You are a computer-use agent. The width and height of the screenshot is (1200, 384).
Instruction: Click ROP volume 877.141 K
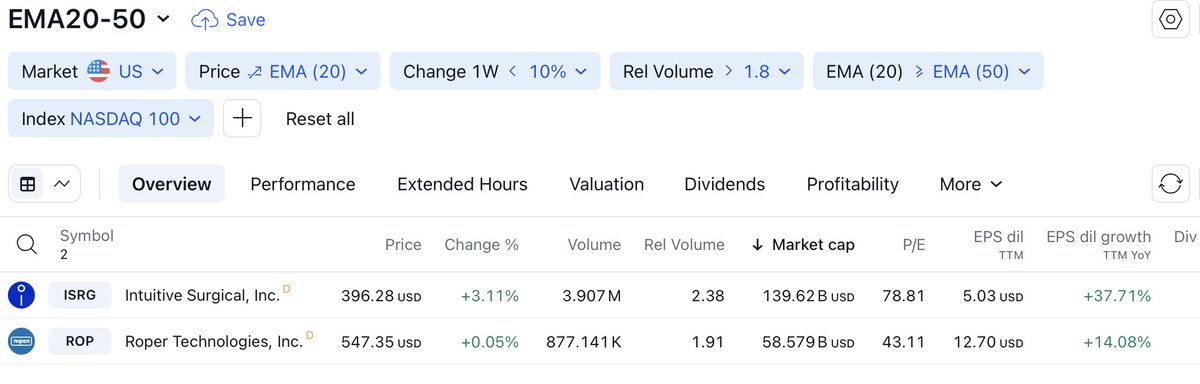[x=583, y=342]
